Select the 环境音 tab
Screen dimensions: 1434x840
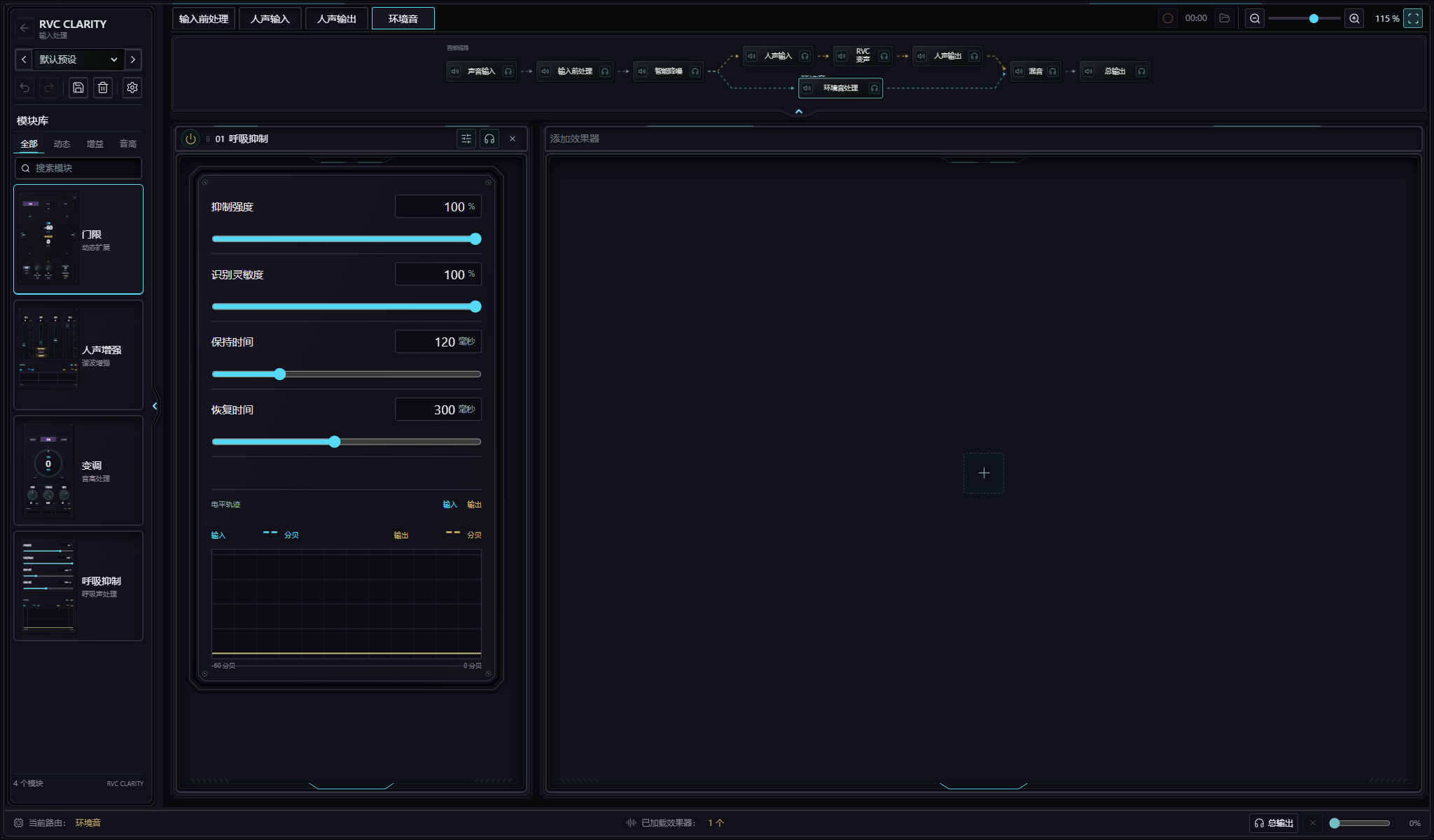coord(403,19)
